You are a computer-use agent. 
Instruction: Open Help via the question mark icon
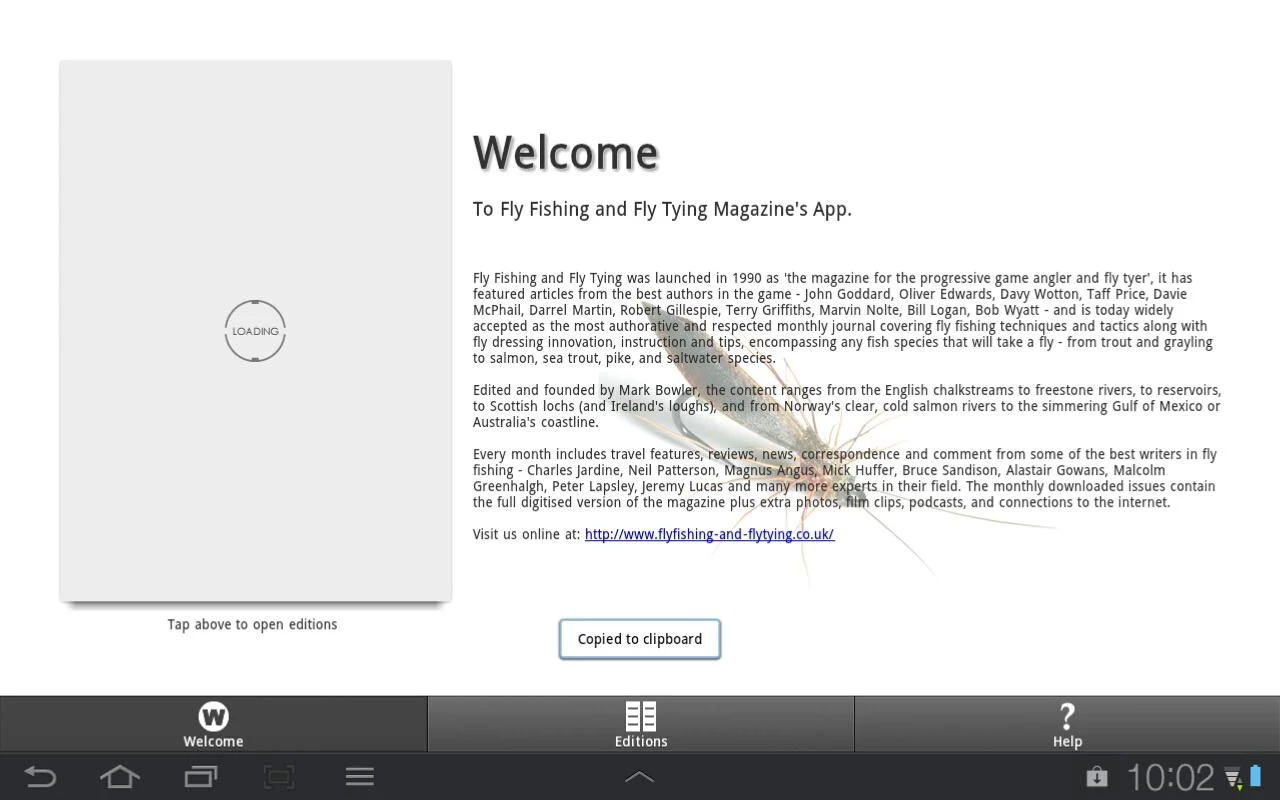point(1067,716)
